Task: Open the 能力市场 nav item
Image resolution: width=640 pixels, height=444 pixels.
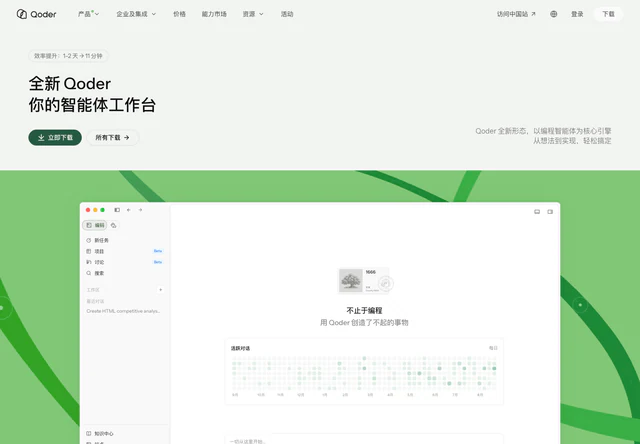Action: (x=214, y=14)
